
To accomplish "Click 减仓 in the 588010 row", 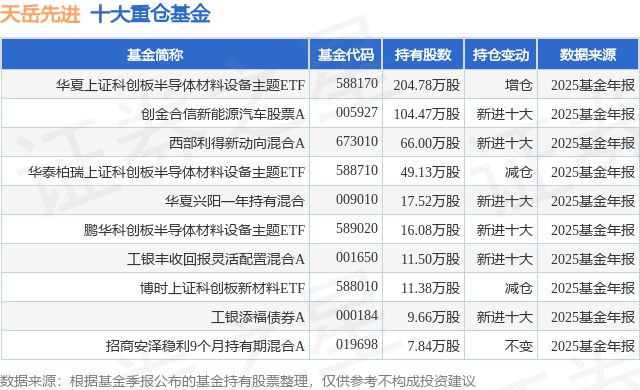I will tap(519, 288).
